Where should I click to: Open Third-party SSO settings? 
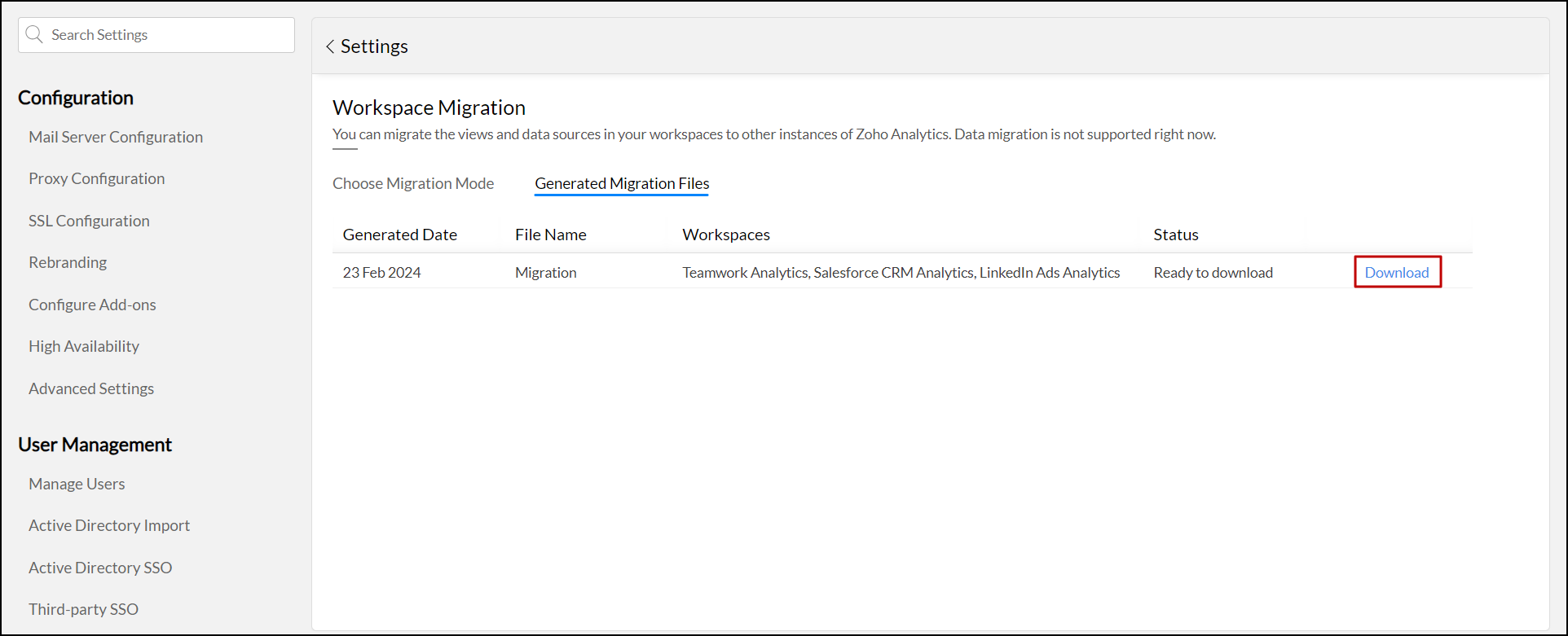click(83, 609)
